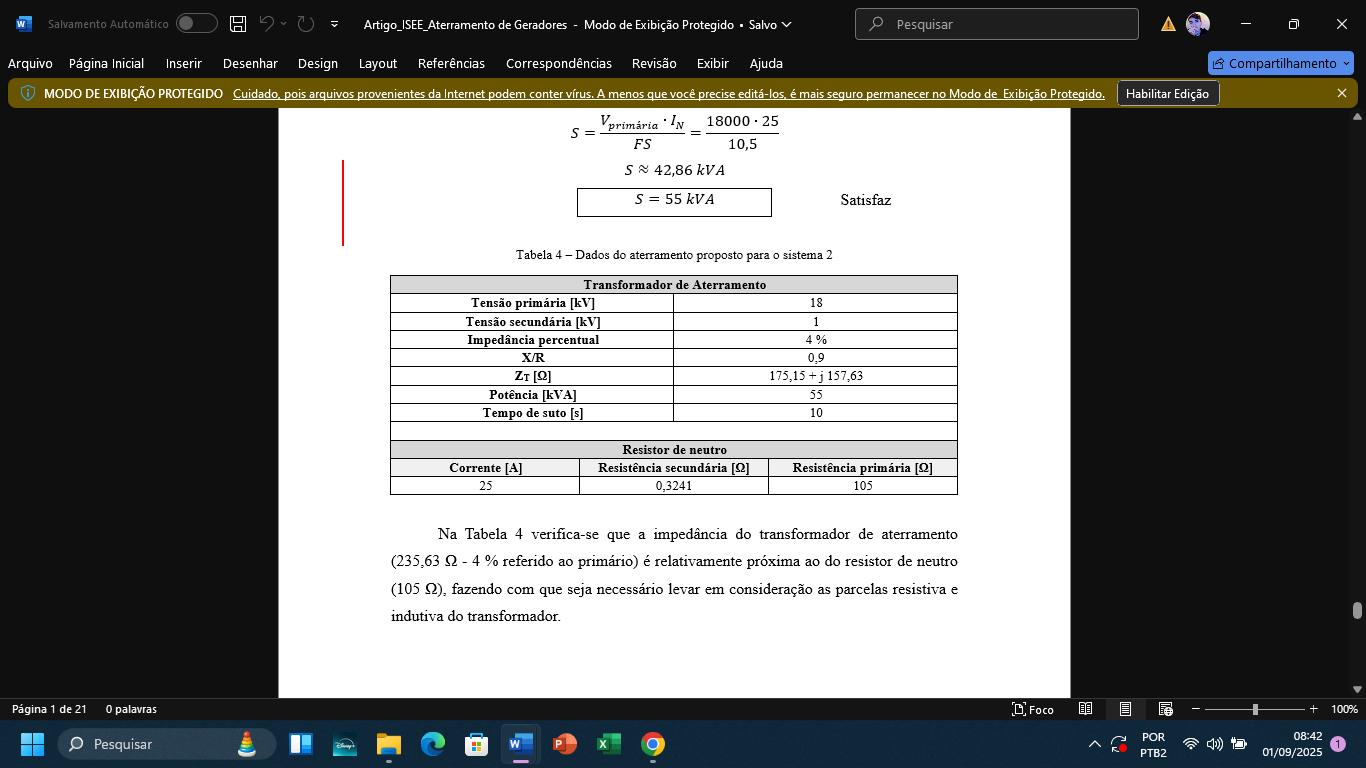Open PowerPoint from the taskbar
This screenshot has width=1366, height=768.
565,744
